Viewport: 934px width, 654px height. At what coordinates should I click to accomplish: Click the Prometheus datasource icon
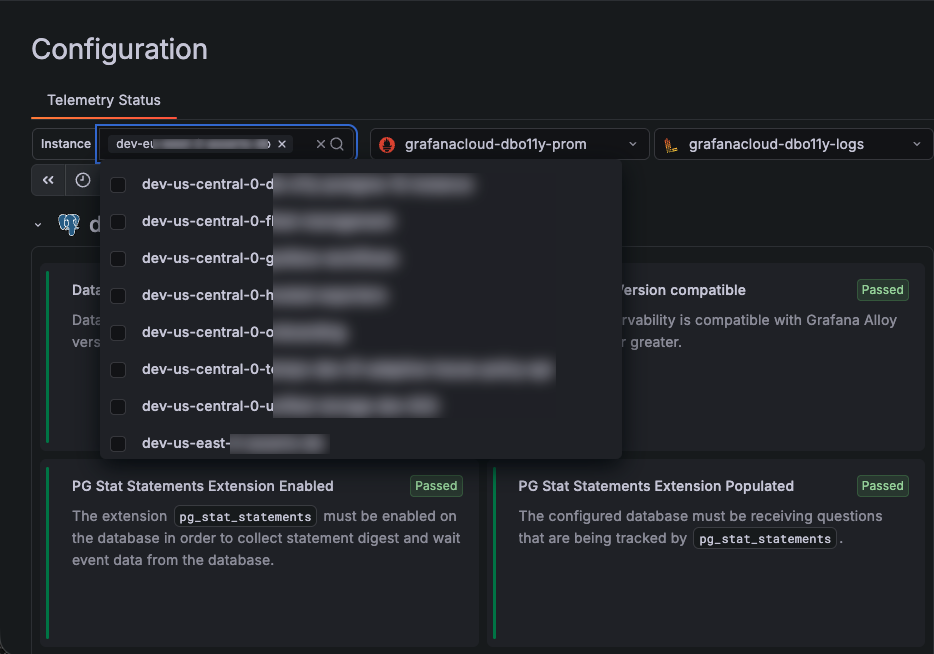point(386,144)
